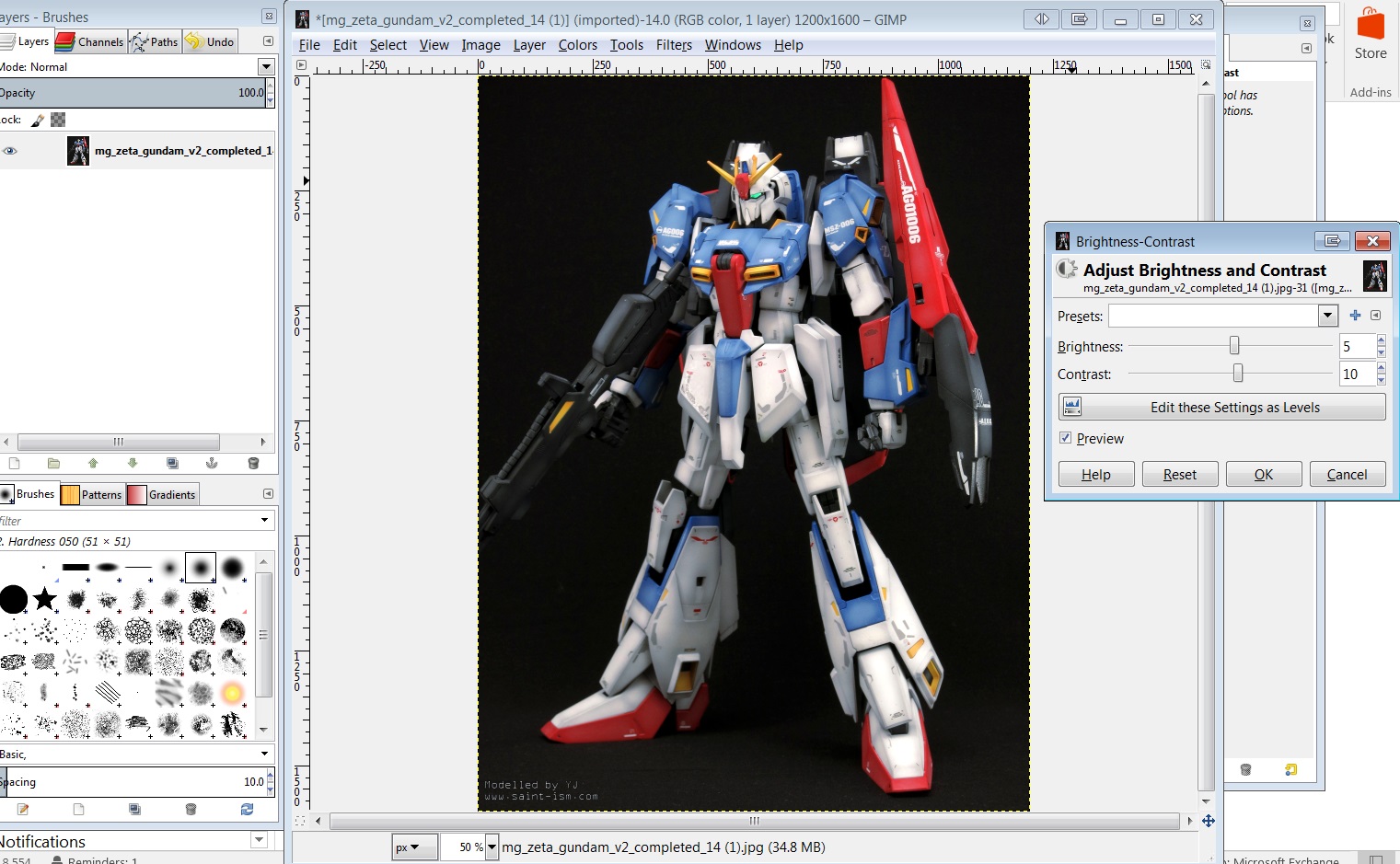This screenshot has height=864, width=1400.
Task: Select the star-shaped brush
Action: (x=45, y=599)
